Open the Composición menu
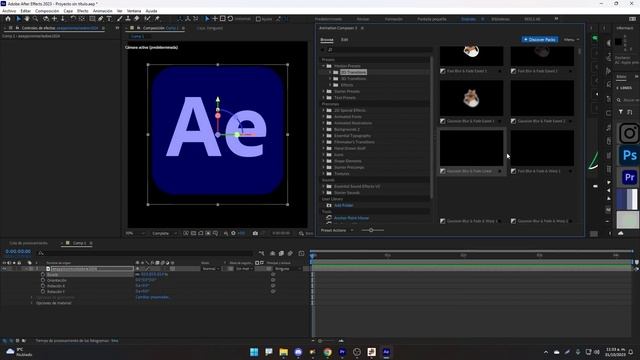This screenshot has width=640, height=360. click(47, 11)
